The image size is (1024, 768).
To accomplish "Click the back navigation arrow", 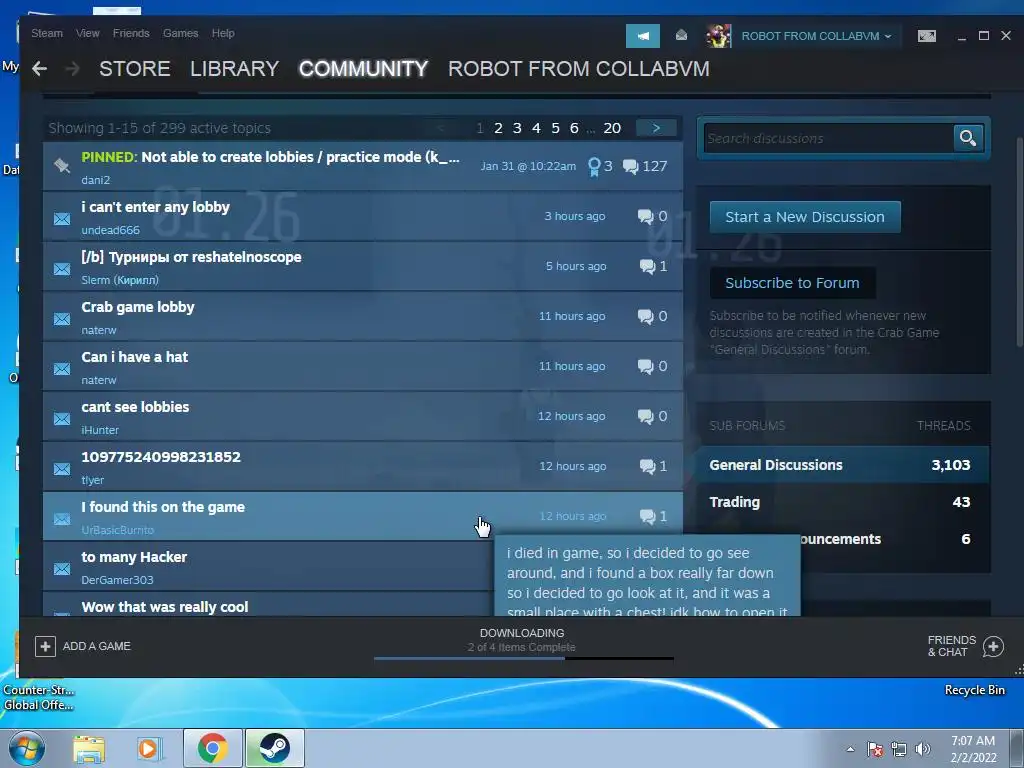I will point(39,69).
